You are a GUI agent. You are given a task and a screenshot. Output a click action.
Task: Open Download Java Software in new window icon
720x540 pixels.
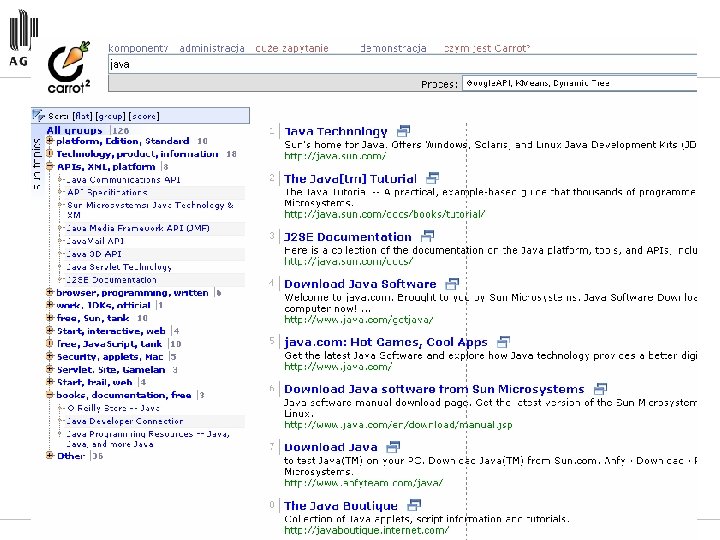click(x=452, y=284)
